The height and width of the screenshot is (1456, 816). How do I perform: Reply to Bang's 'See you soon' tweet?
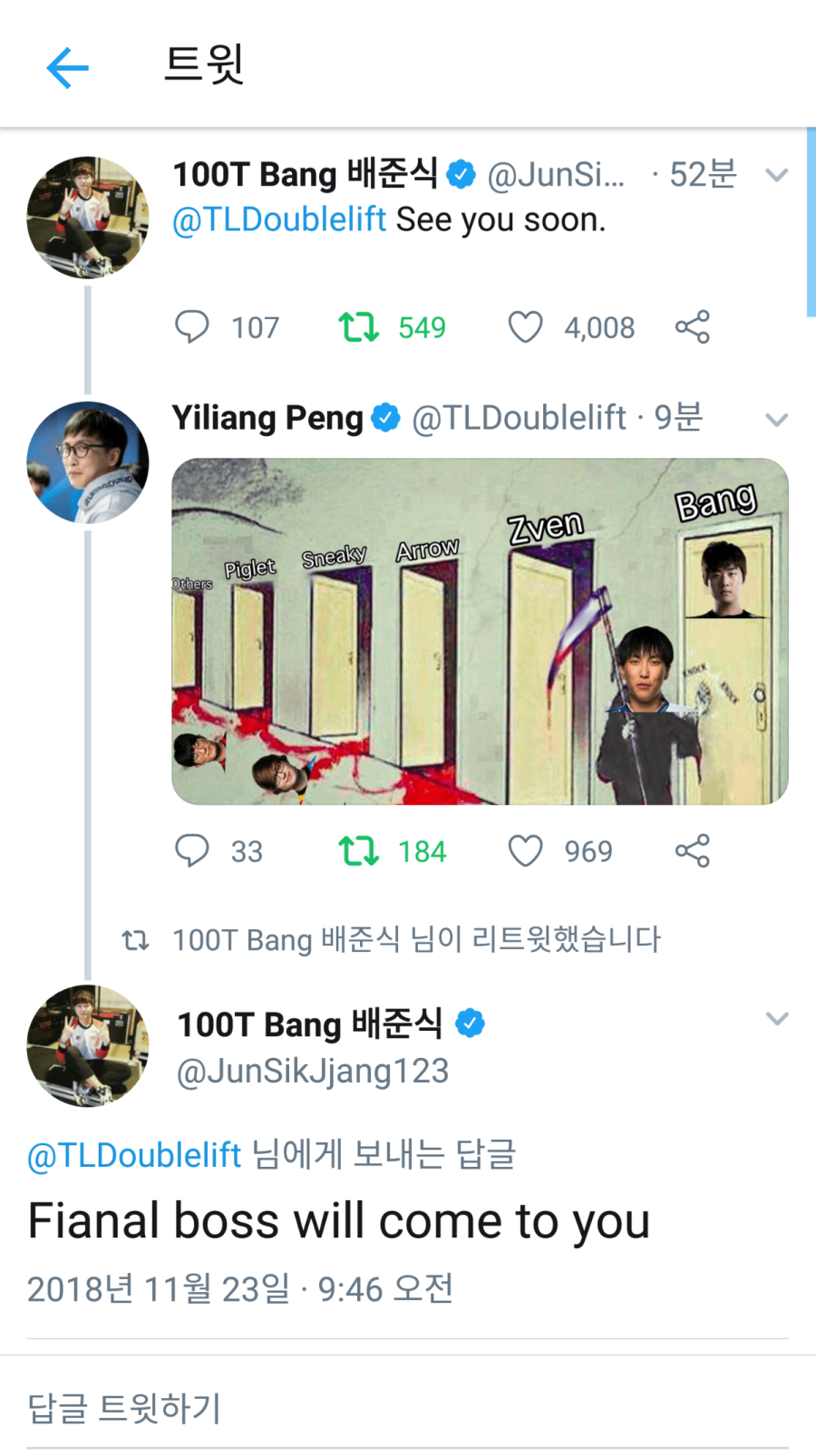click(191, 326)
